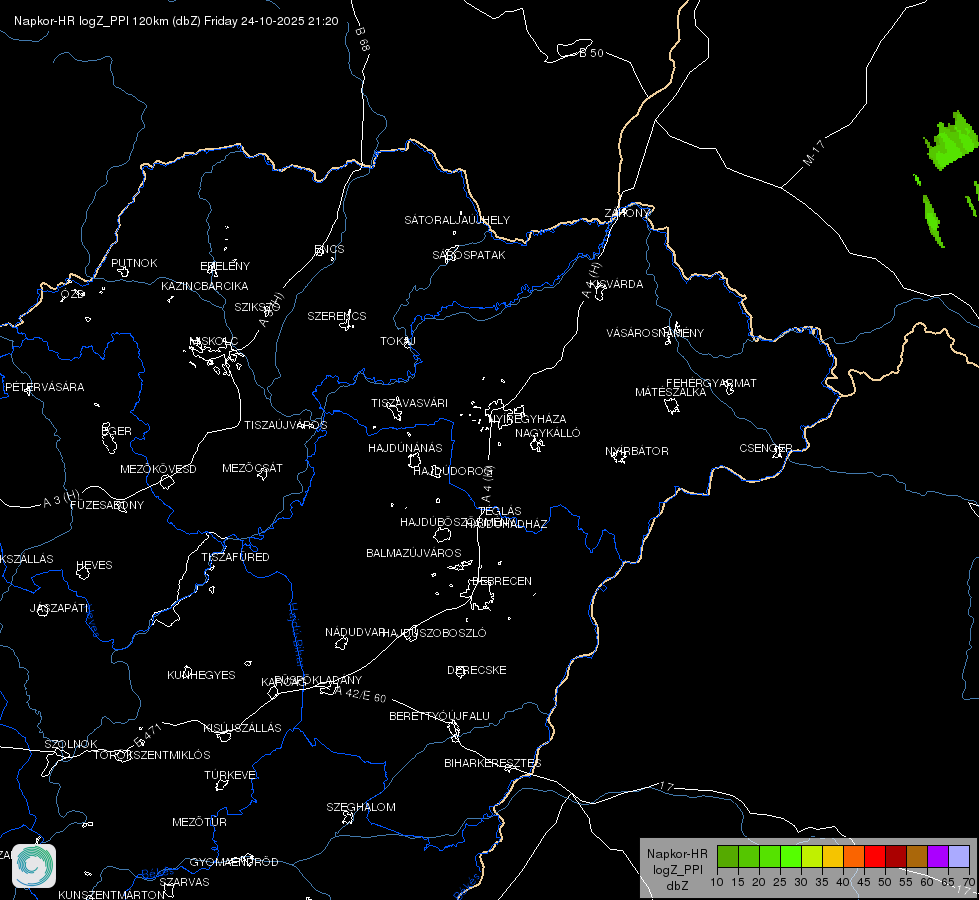Click the TURKEVE label
979x900 pixels.
pos(230,774)
